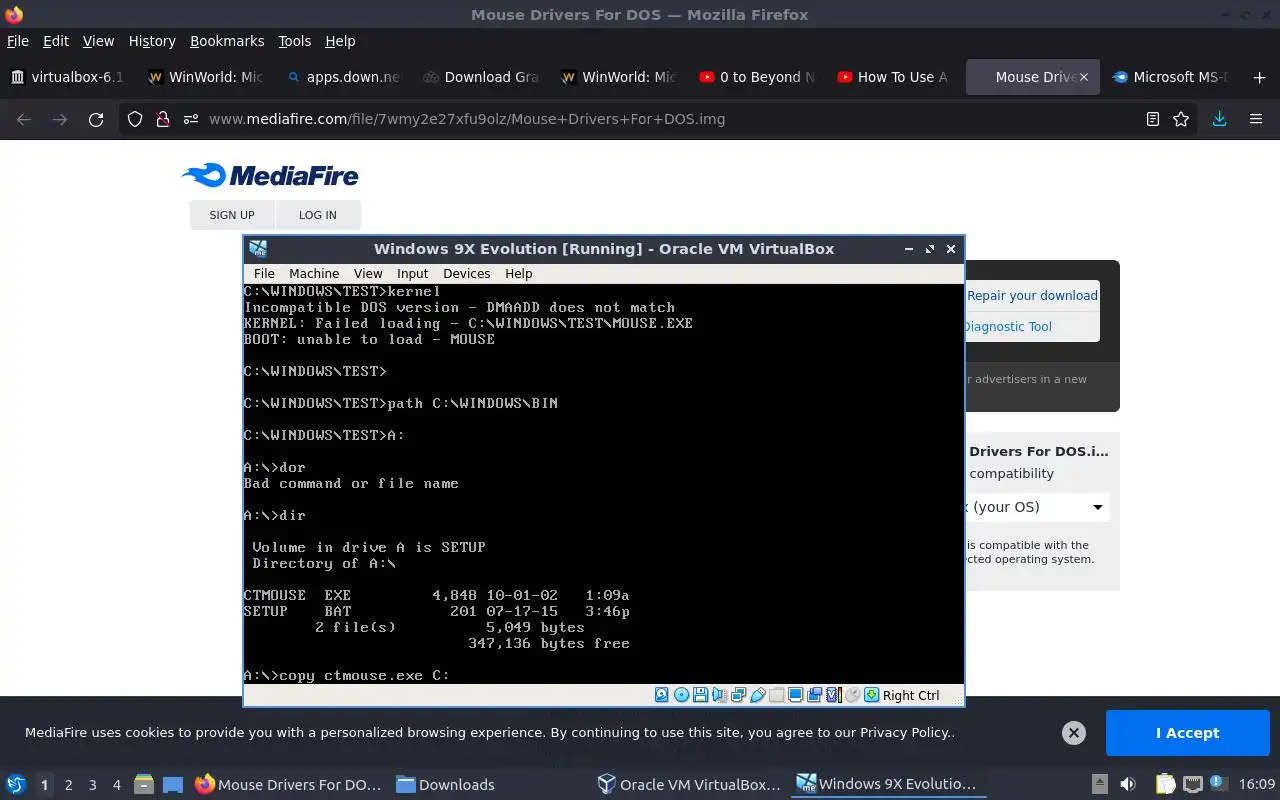Click the Firefox URL address bar
This screenshot has width=1280, height=800.
660,119
